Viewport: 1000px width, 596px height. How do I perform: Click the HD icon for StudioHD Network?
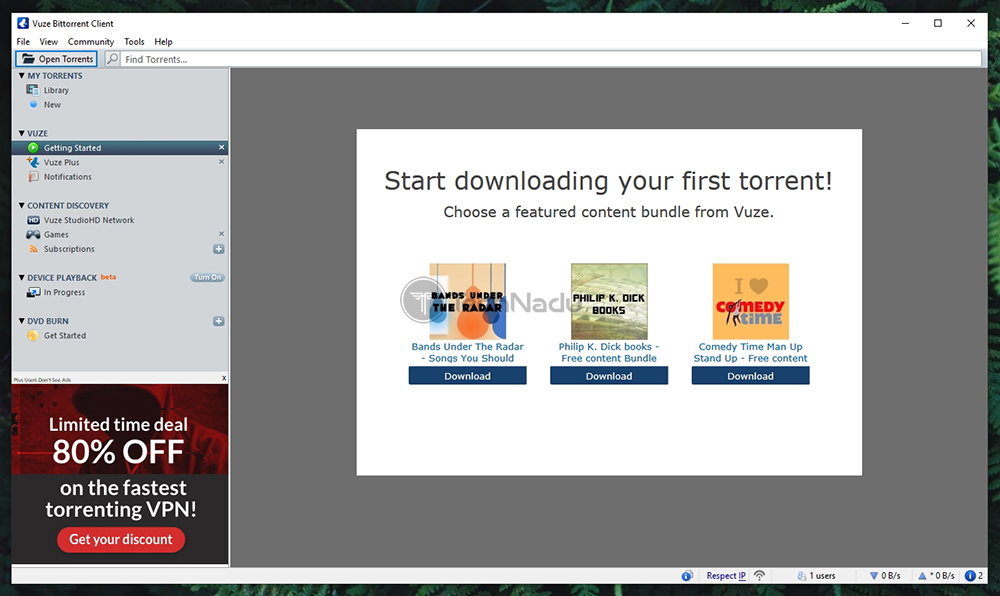pos(33,220)
